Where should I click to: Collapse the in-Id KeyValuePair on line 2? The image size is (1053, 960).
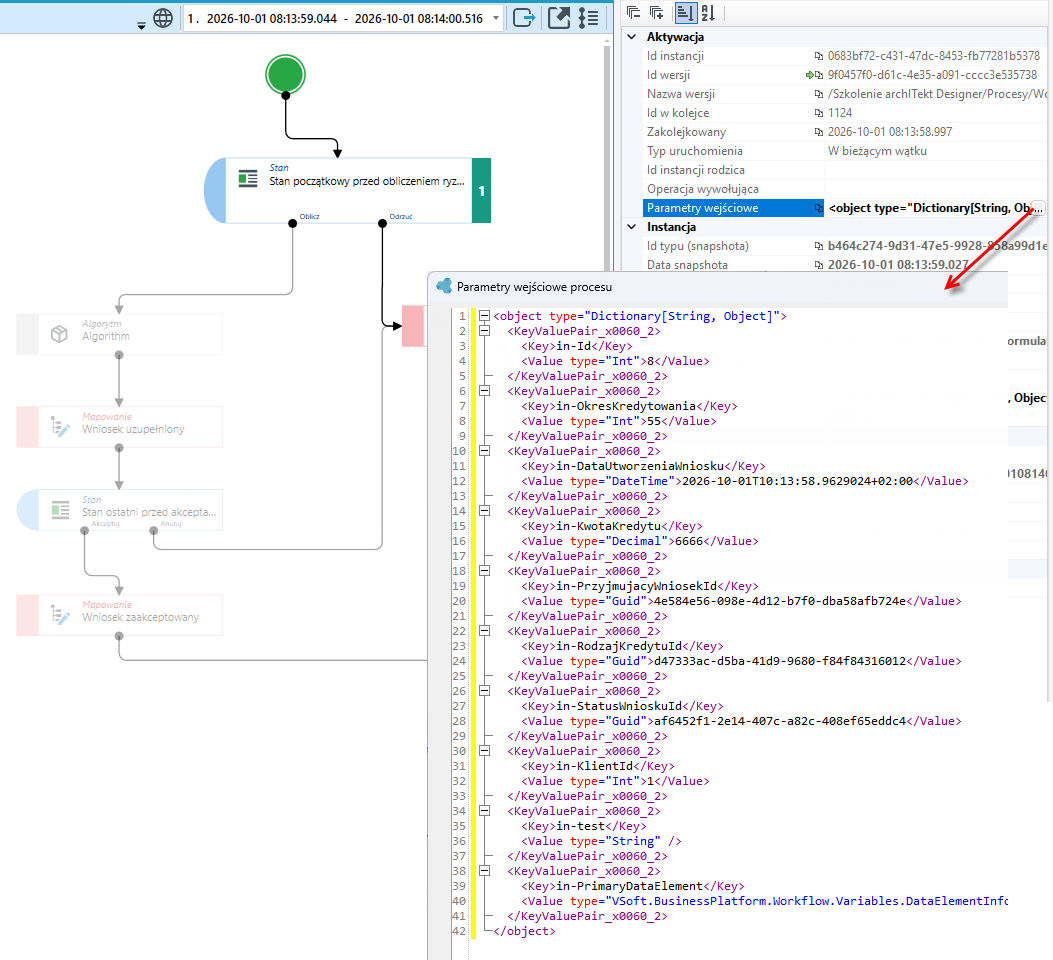[484, 331]
